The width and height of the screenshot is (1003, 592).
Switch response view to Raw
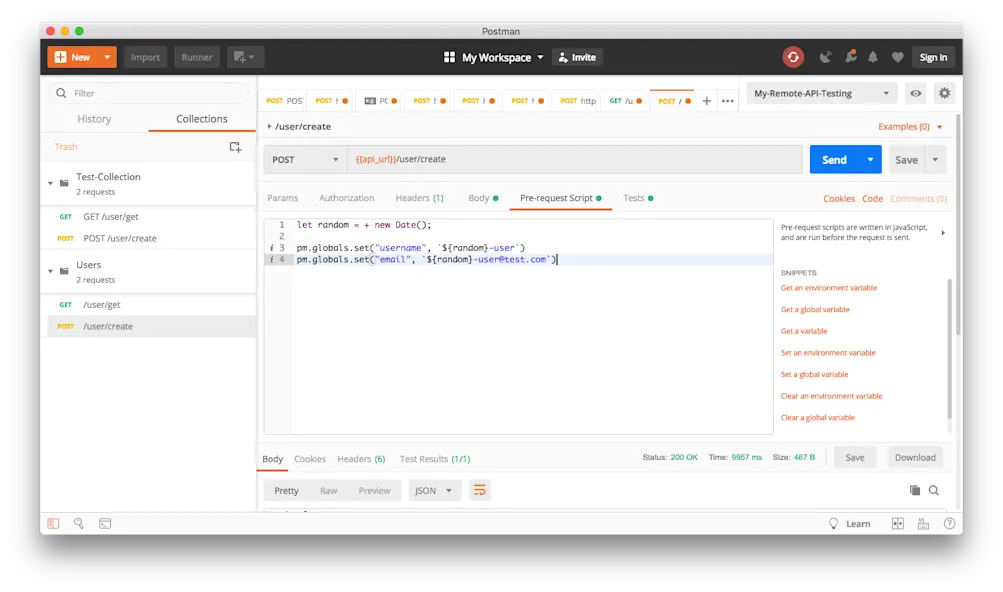tap(328, 490)
